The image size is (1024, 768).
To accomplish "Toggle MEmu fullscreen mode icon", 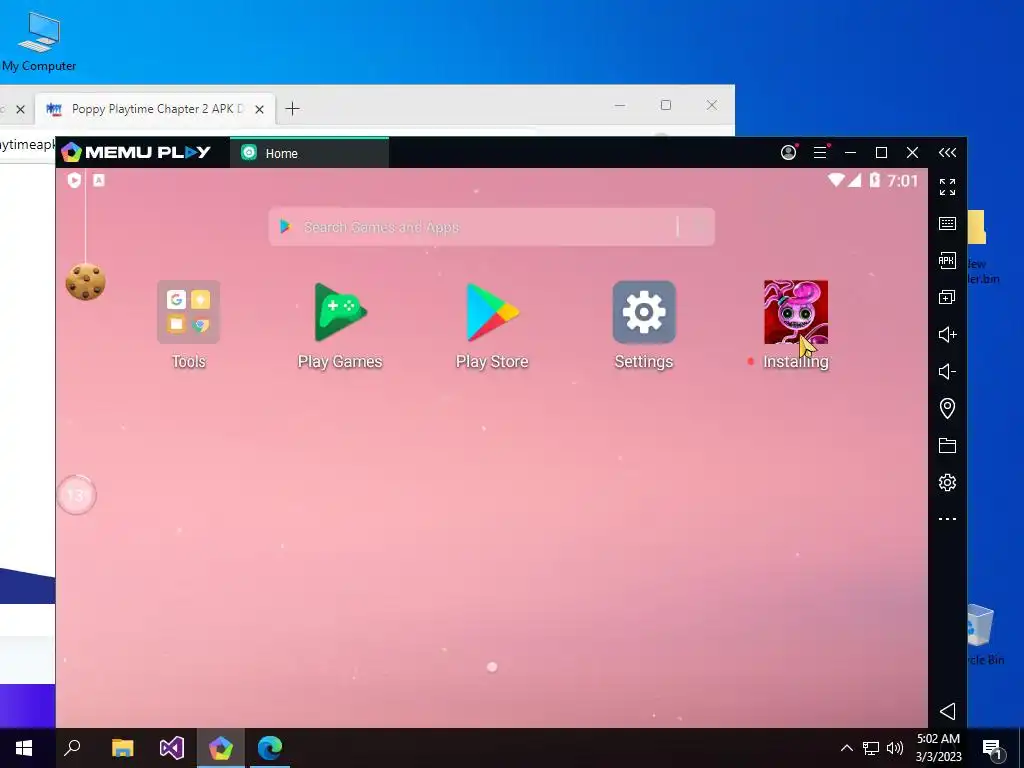I will click(948, 187).
